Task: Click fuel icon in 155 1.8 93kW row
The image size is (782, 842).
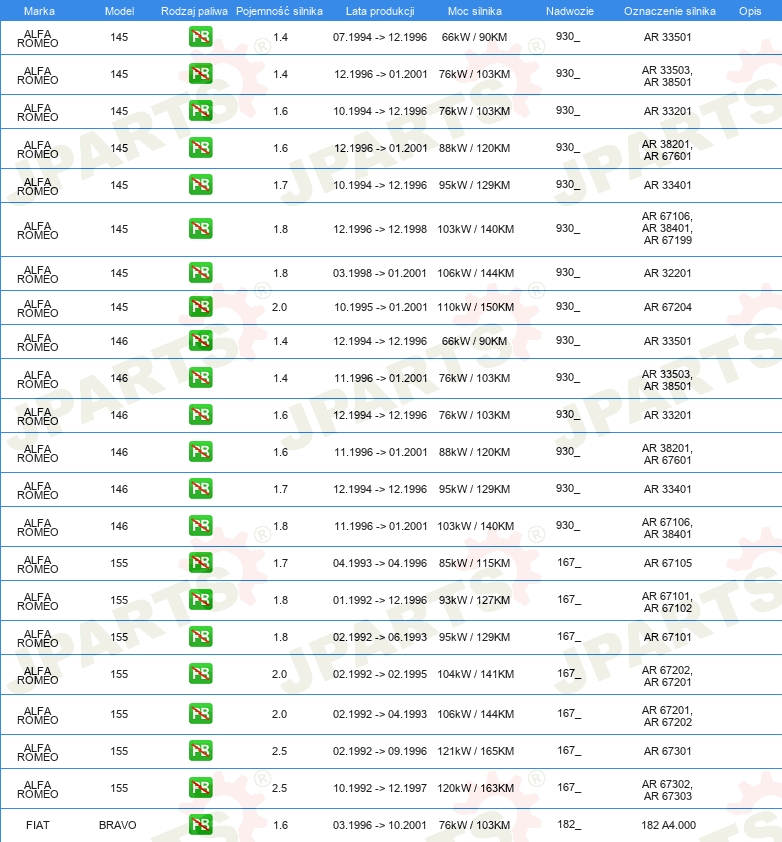Action: [x=200, y=600]
